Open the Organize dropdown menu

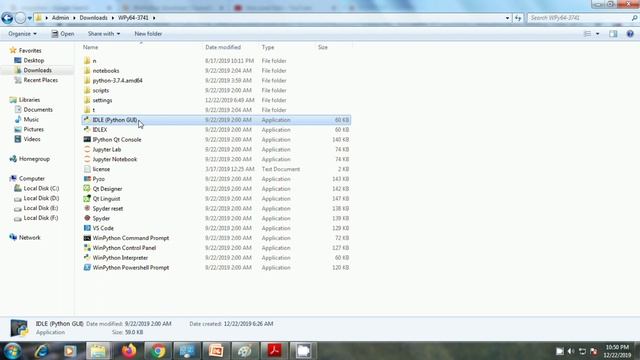click(x=22, y=34)
